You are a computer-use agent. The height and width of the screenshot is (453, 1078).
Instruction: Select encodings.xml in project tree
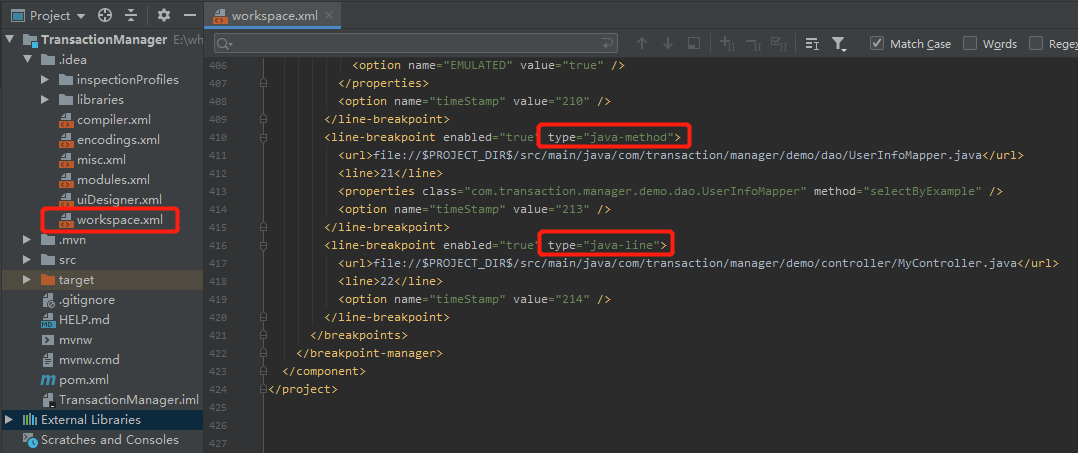click(x=118, y=140)
